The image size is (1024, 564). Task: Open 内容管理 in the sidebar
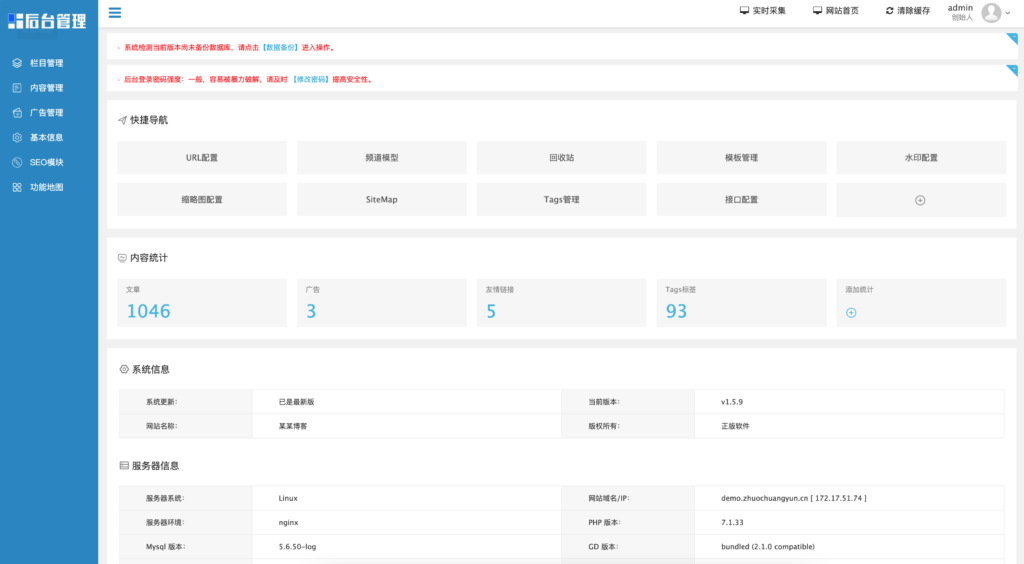point(46,88)
